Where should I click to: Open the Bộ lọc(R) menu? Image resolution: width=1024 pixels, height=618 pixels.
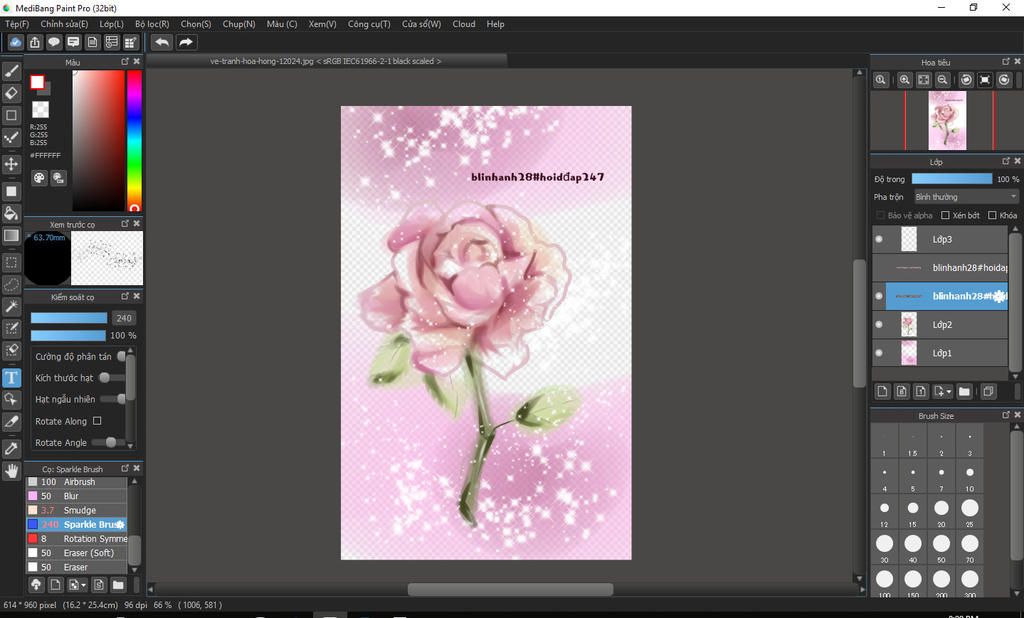[152, 24]
